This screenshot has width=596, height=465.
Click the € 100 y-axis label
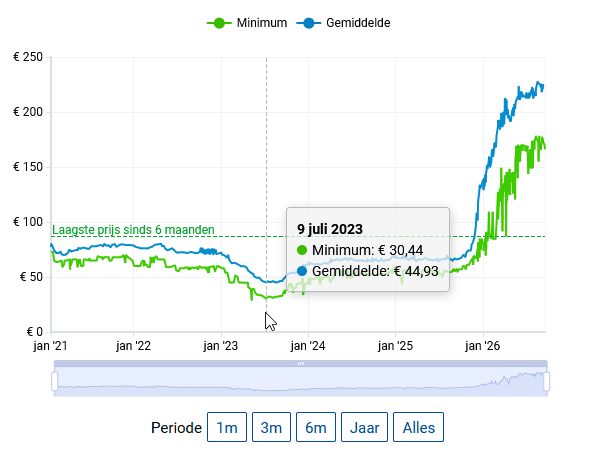click(x=28, y=222)
